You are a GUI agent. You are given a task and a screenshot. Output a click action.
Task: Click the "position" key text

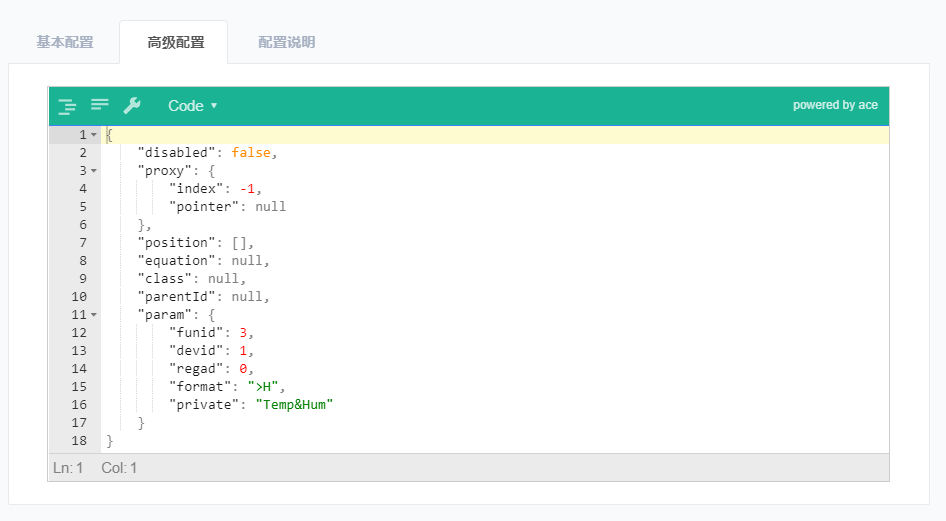pyautogui.click(x=176, y=242)
